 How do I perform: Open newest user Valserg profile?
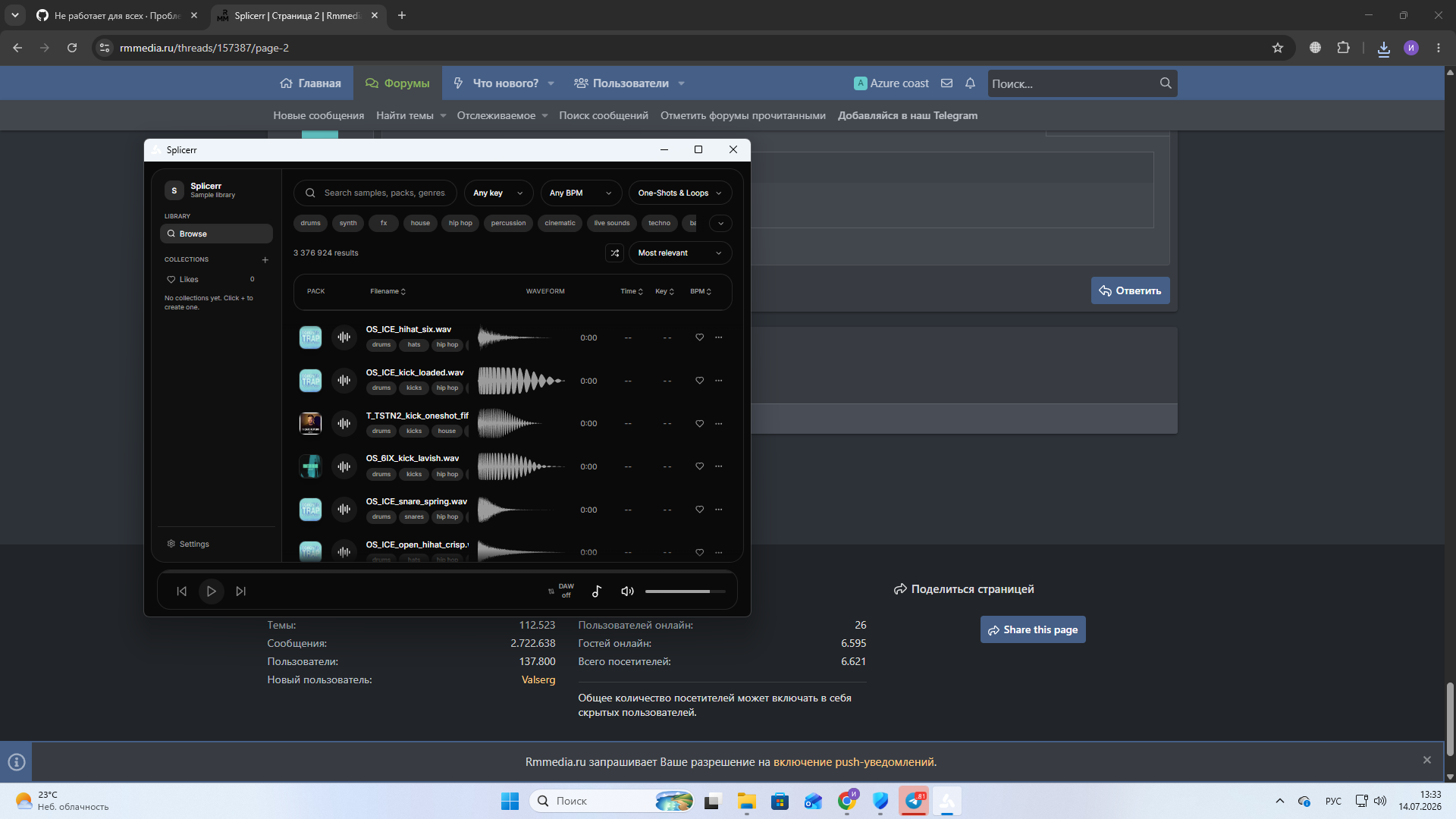click(x=538, y=679)
